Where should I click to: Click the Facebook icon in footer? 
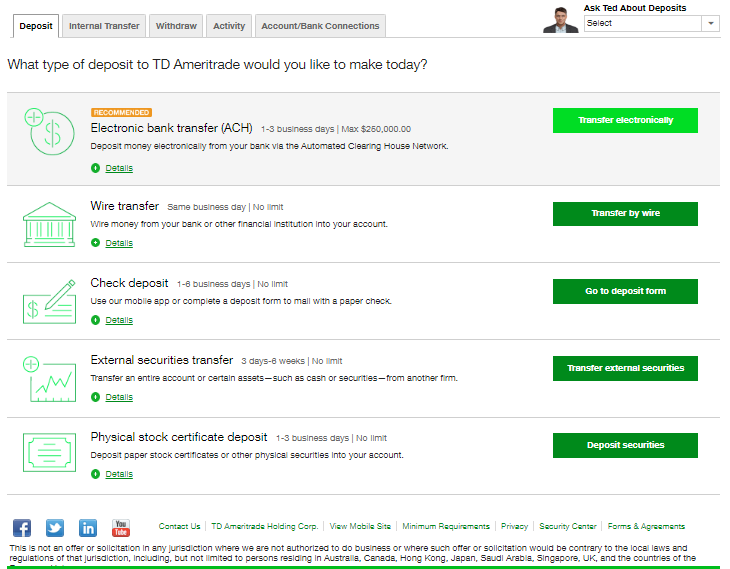coord(22,528)
